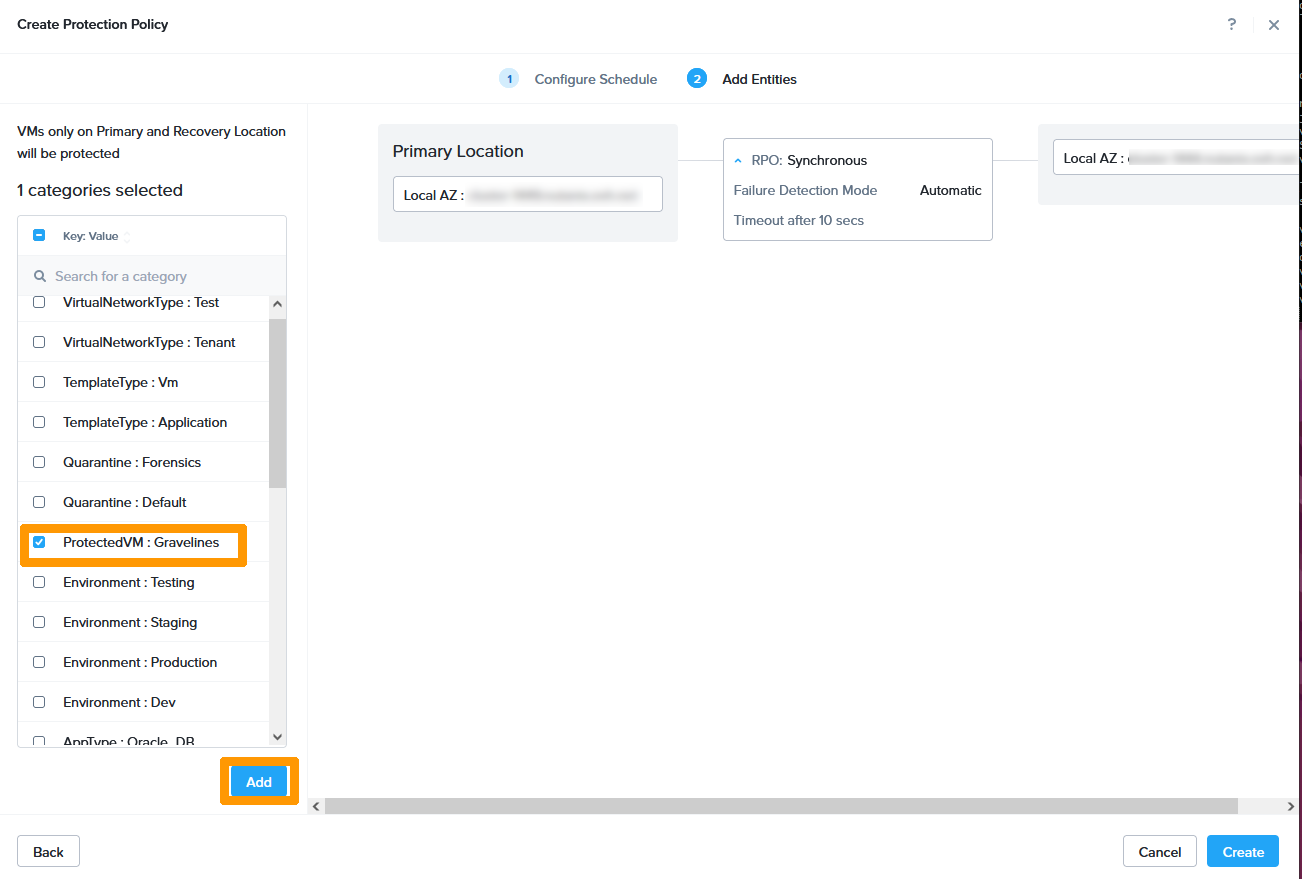1302x879 pixels.
Task: Click the Key: Value sort arrows
Action: pyautogui.click(x=127, y=237)
